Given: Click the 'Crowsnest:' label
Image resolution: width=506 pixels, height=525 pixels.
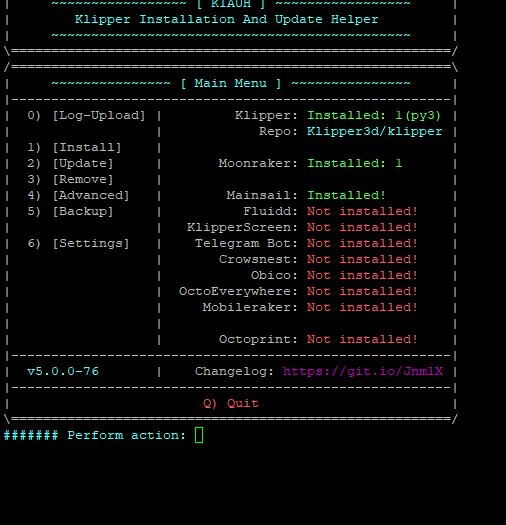Looking at the screenshot, I should pyautogui.click(x=258, y=259).
